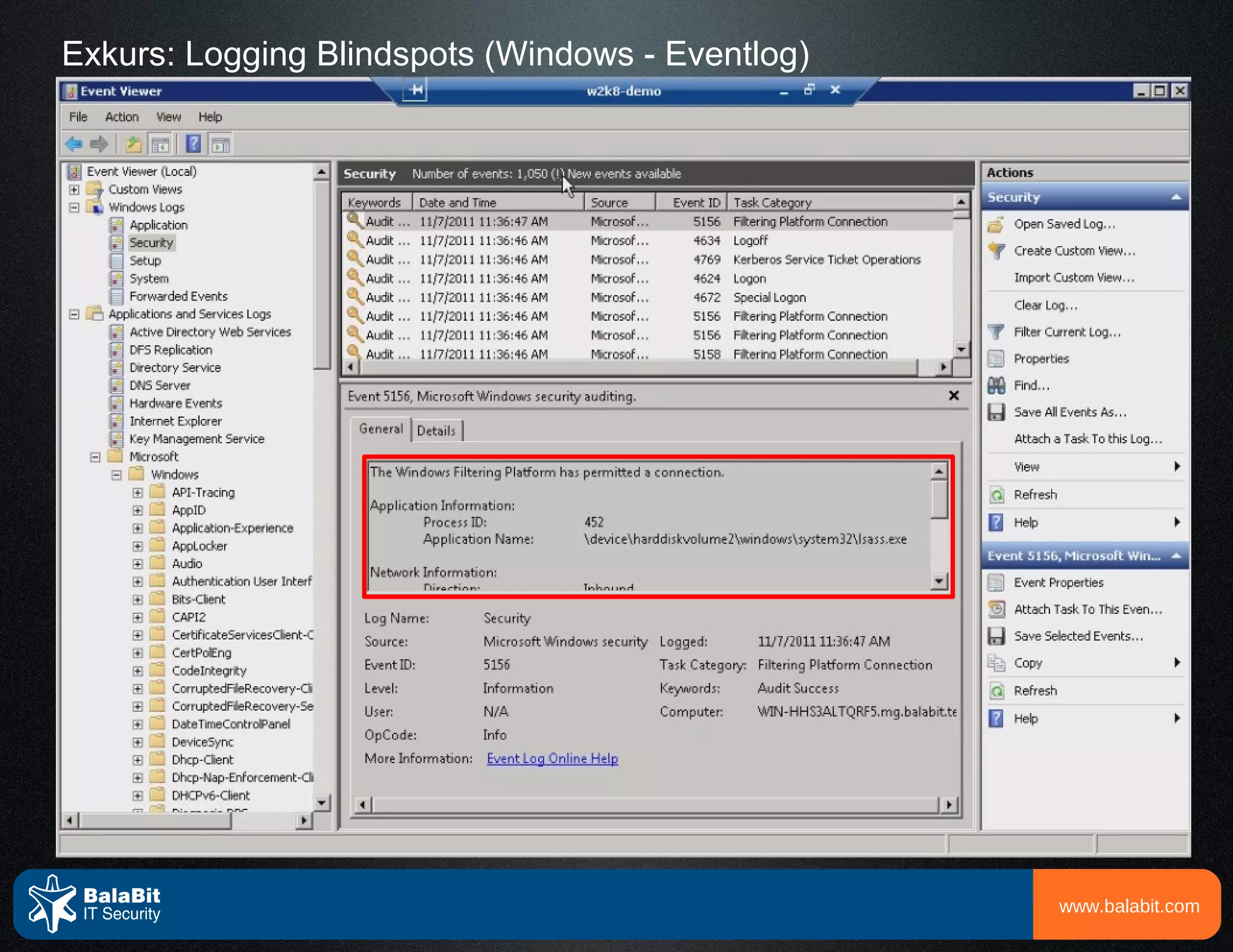1233x952 pixels.
Task: Click the Security section Refresh icon
Action: pyautogui.click(x=997, y=495)
